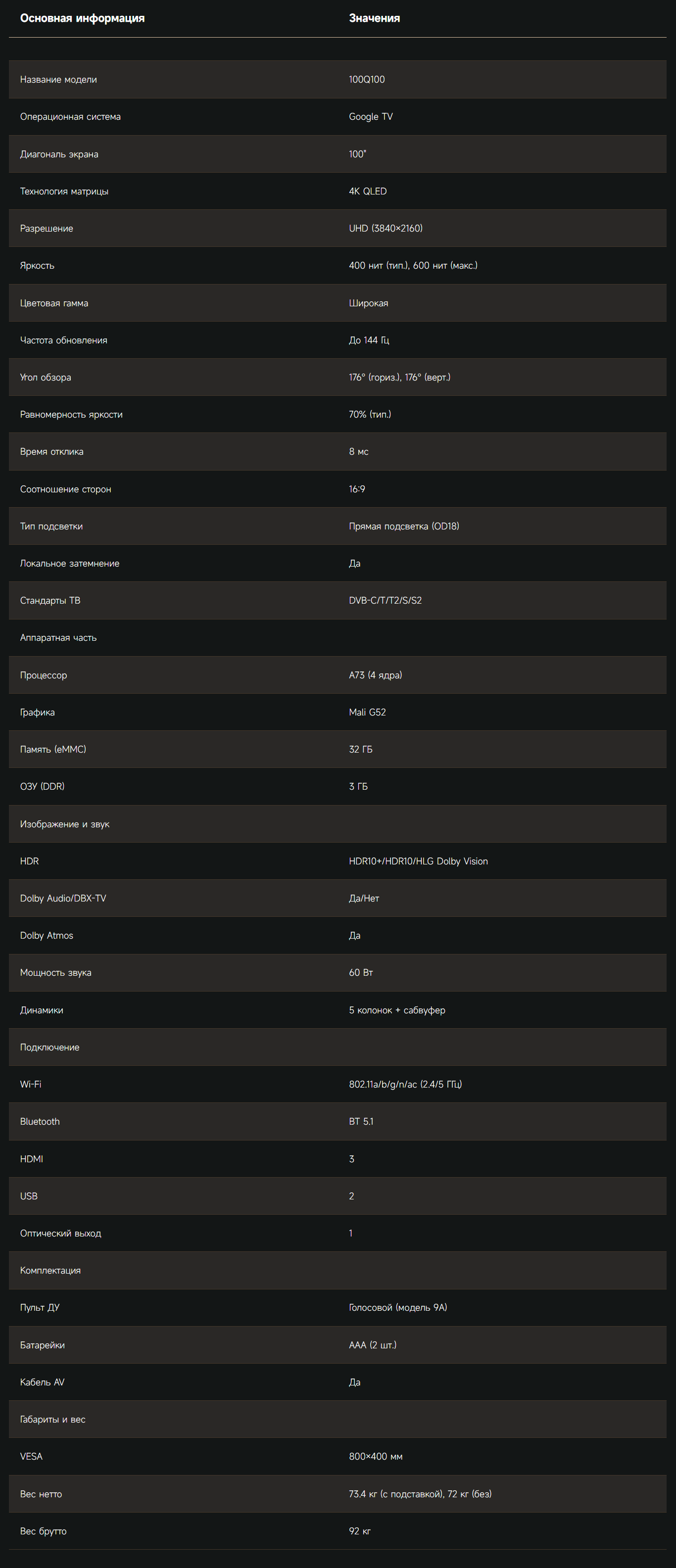Select the Dolby Atmos row label
This screenshot has width=676, height=1568.
point(47,936)
